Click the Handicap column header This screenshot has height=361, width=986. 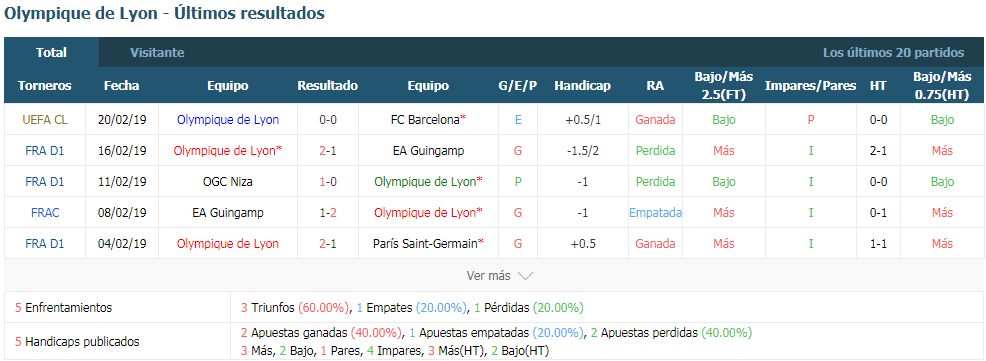pyautogui.click(x=582, y=86)
